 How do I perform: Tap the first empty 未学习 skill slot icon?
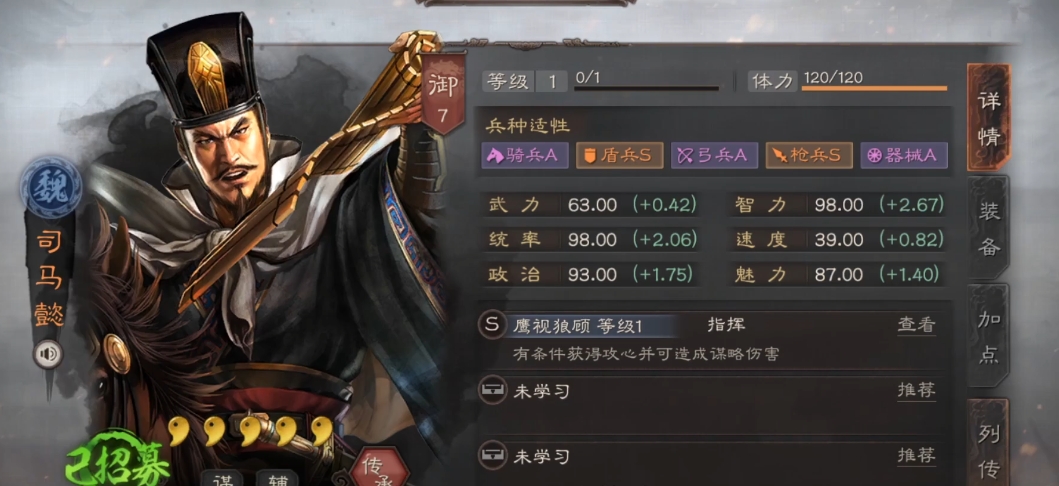tap(492, 390)
